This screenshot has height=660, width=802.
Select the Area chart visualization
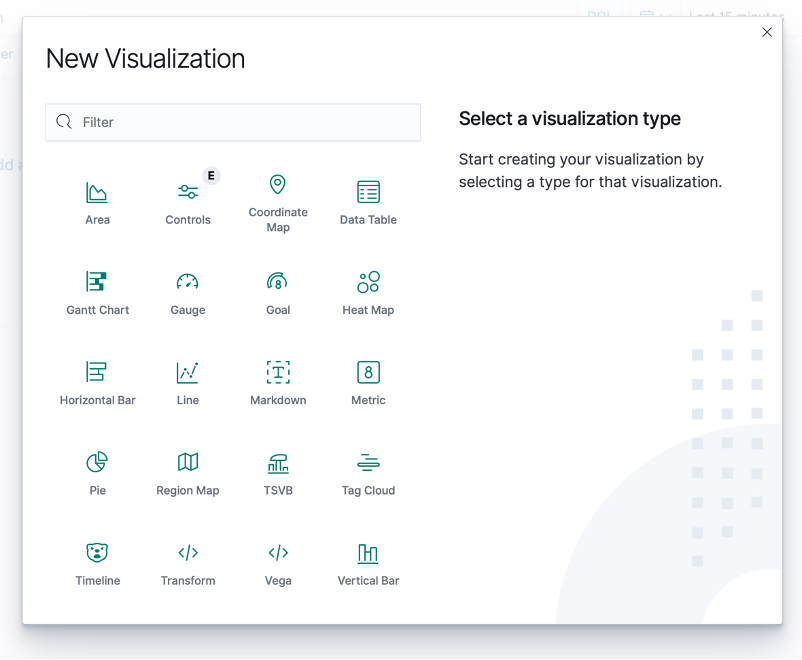[x=97, y=203]
